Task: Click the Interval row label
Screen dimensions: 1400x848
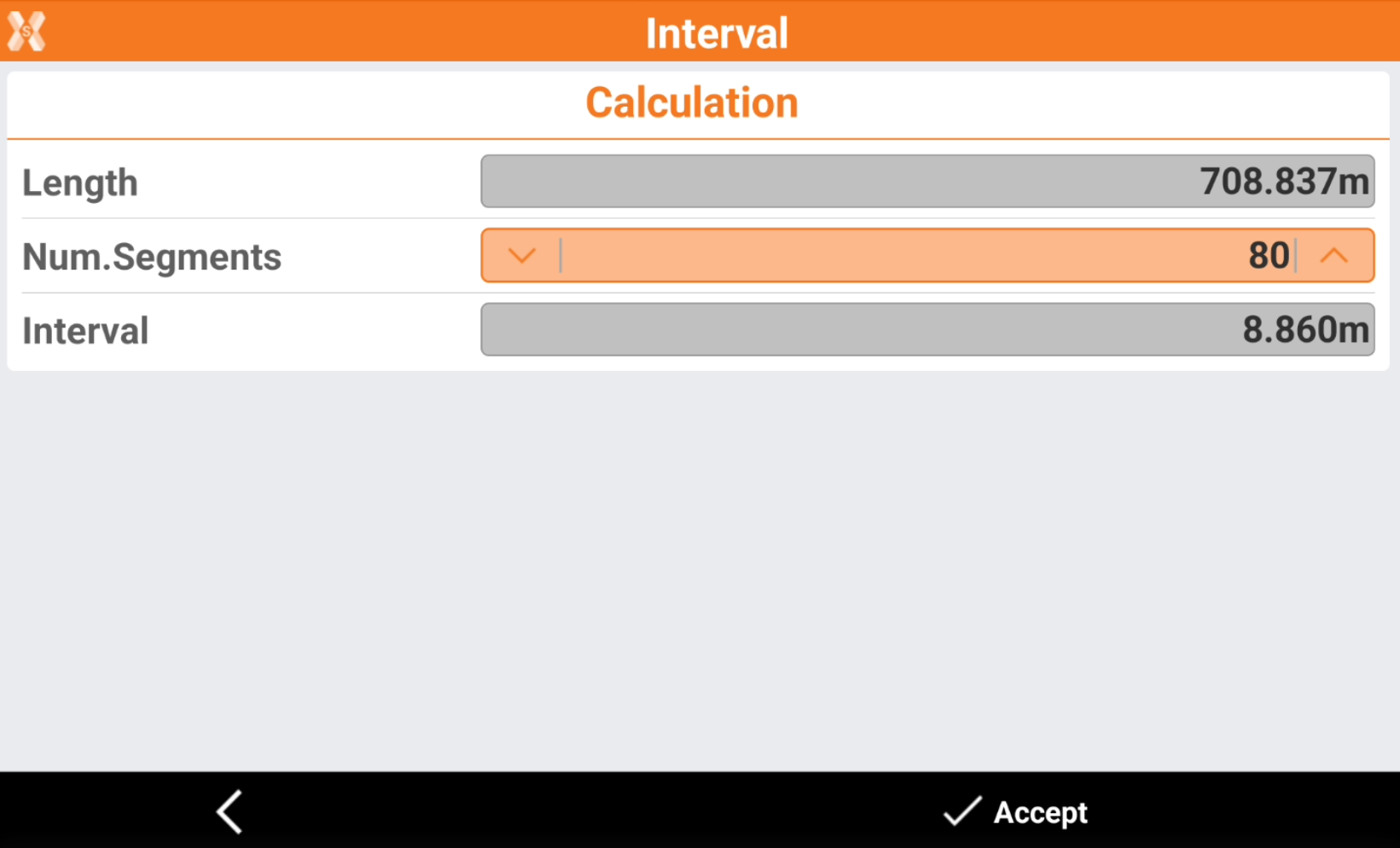Action: pyautogui.click(x=85, y=331)
